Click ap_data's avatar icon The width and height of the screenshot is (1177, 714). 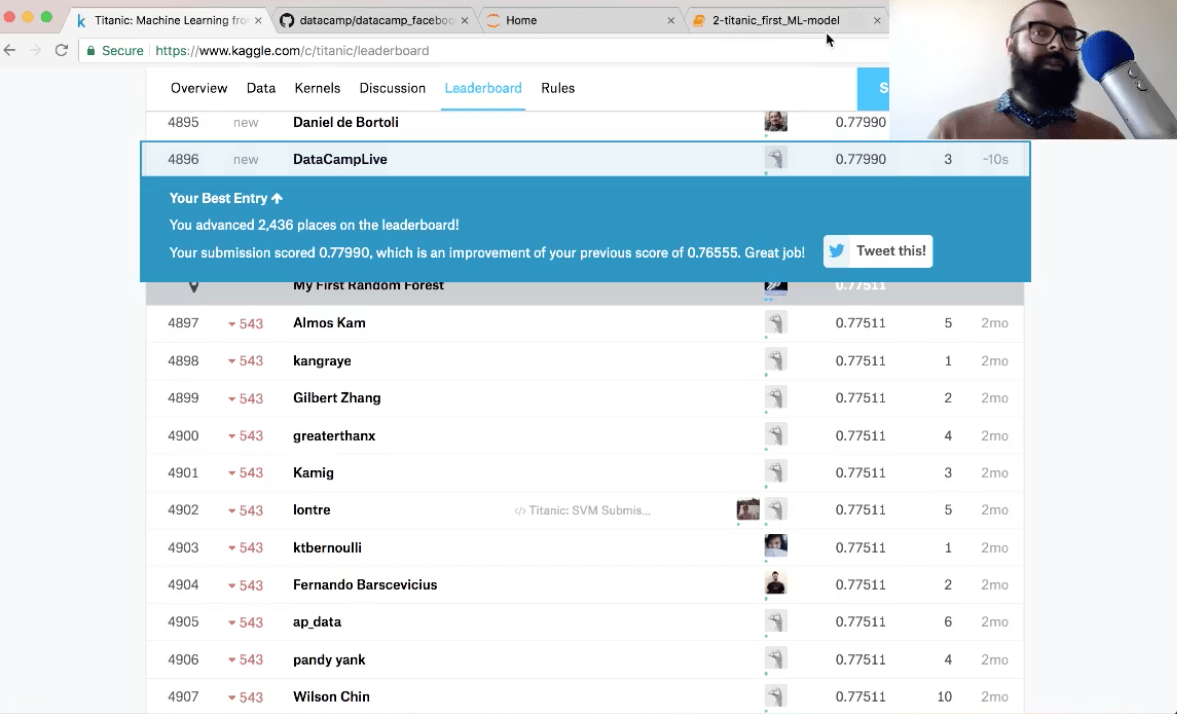pos(775,621)
